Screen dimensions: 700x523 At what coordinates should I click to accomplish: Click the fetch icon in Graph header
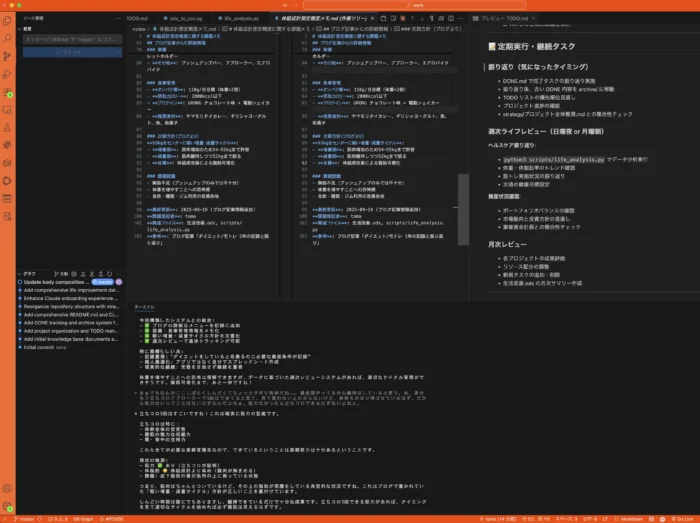(x=84, y=273)
